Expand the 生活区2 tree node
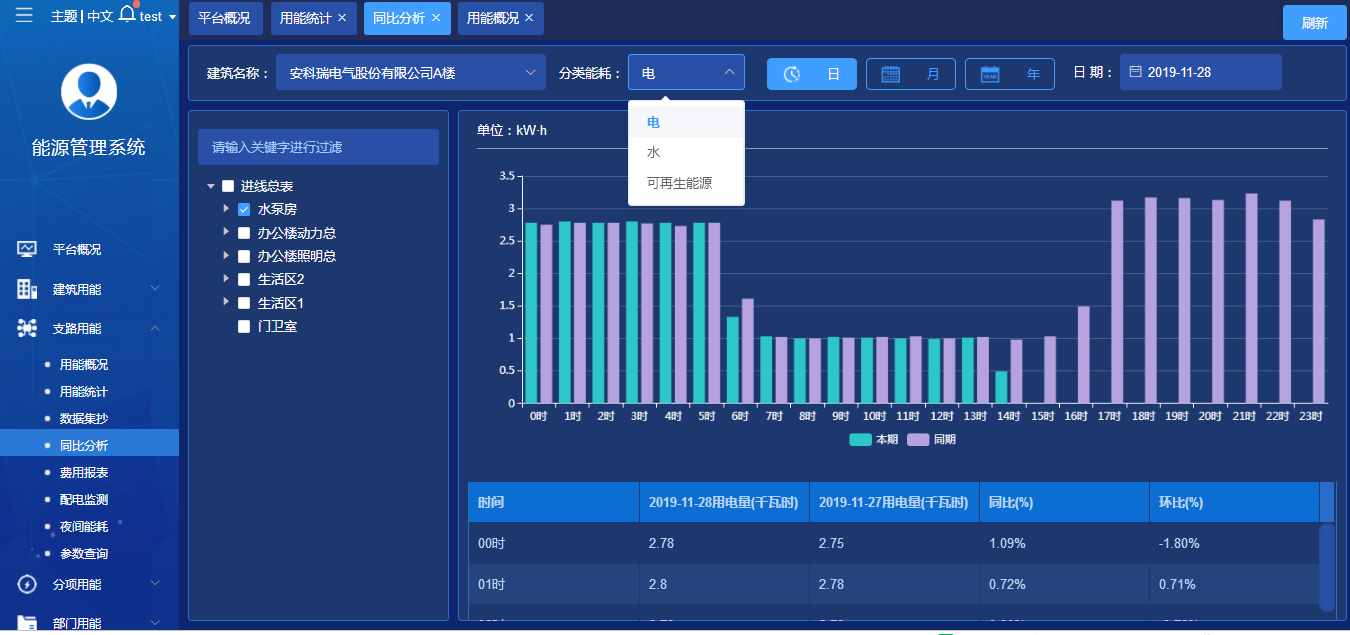This screenshot has width=1350, height=635. pyautogui.click(x=227, y=278)
